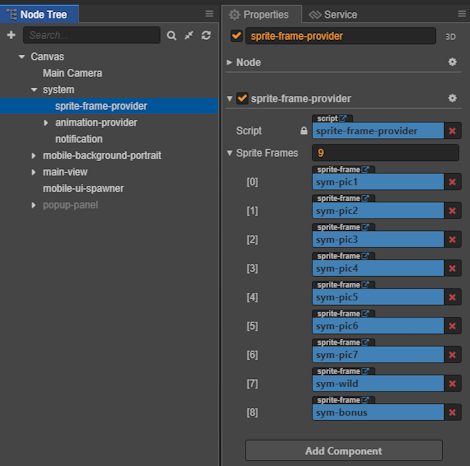Click the Sprite Frames count field
This screenshot has width=470, height=466.
point(385,153)
